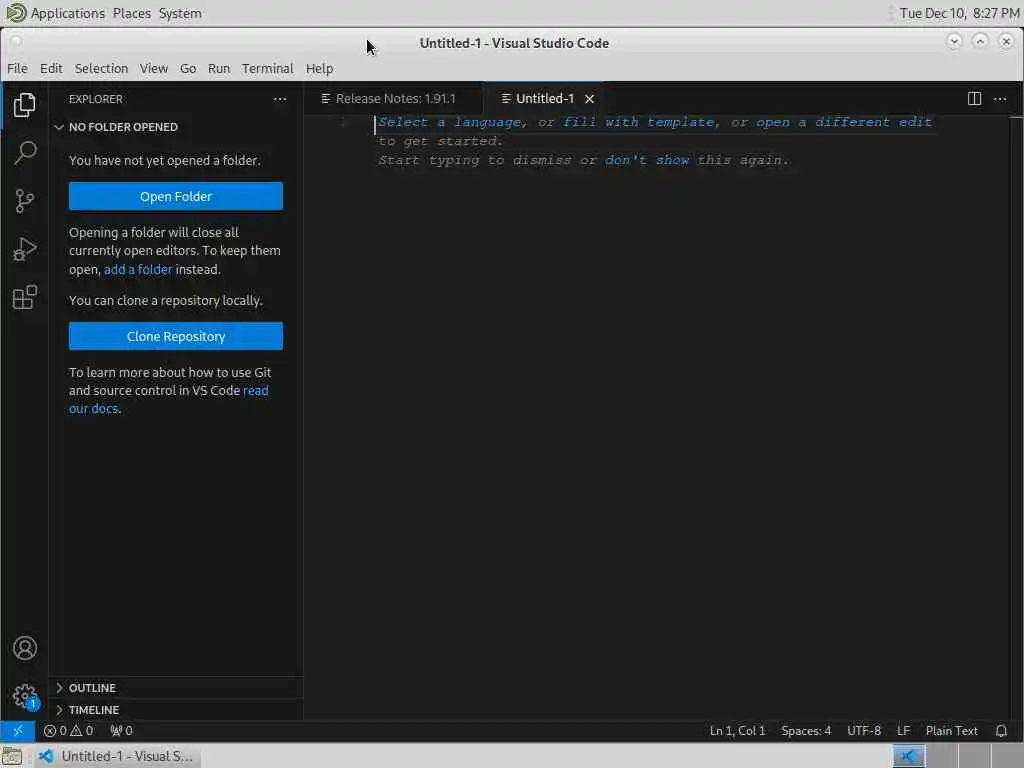Expand the Timeline section
Image resolution: width=1024 pixels, height=768 pixels.
point(176,710)
